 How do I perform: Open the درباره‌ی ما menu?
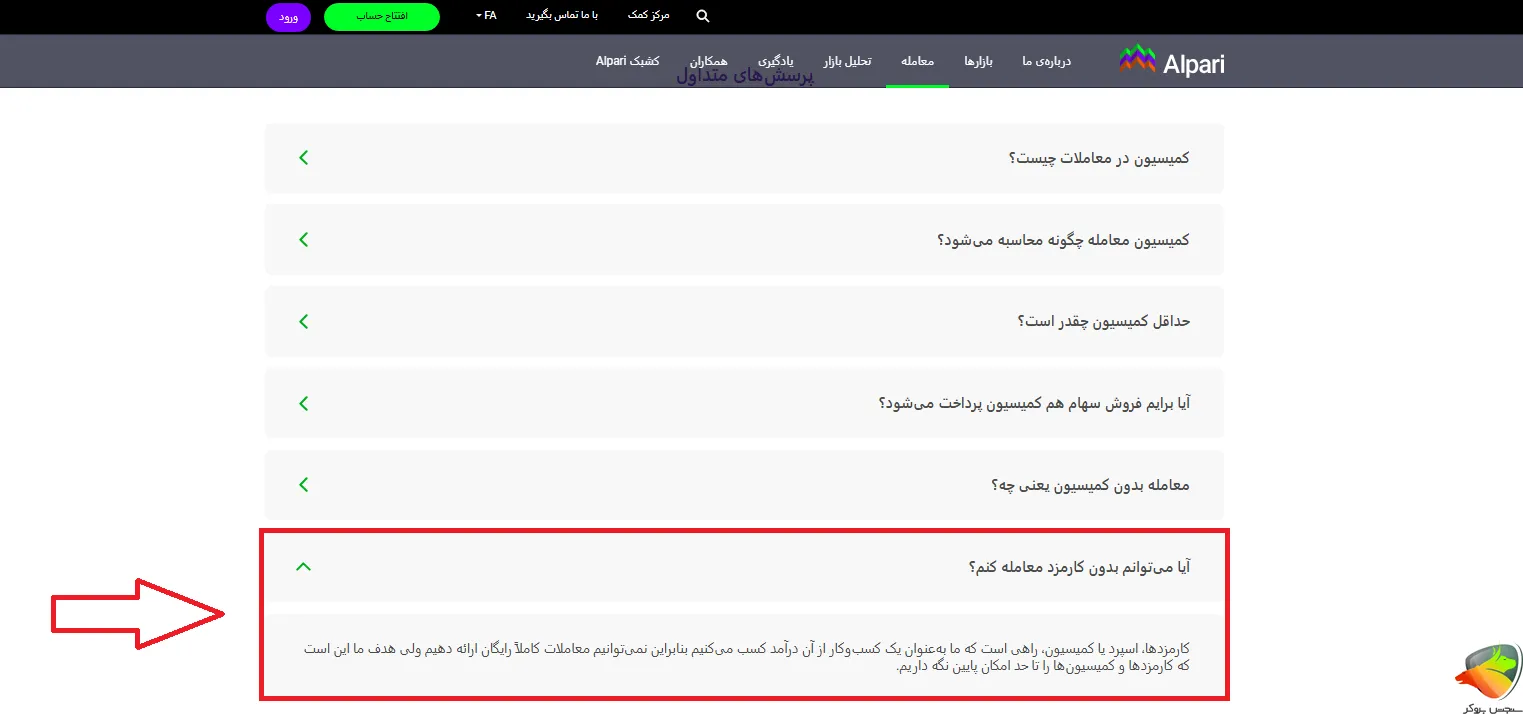click(1045, 60)
